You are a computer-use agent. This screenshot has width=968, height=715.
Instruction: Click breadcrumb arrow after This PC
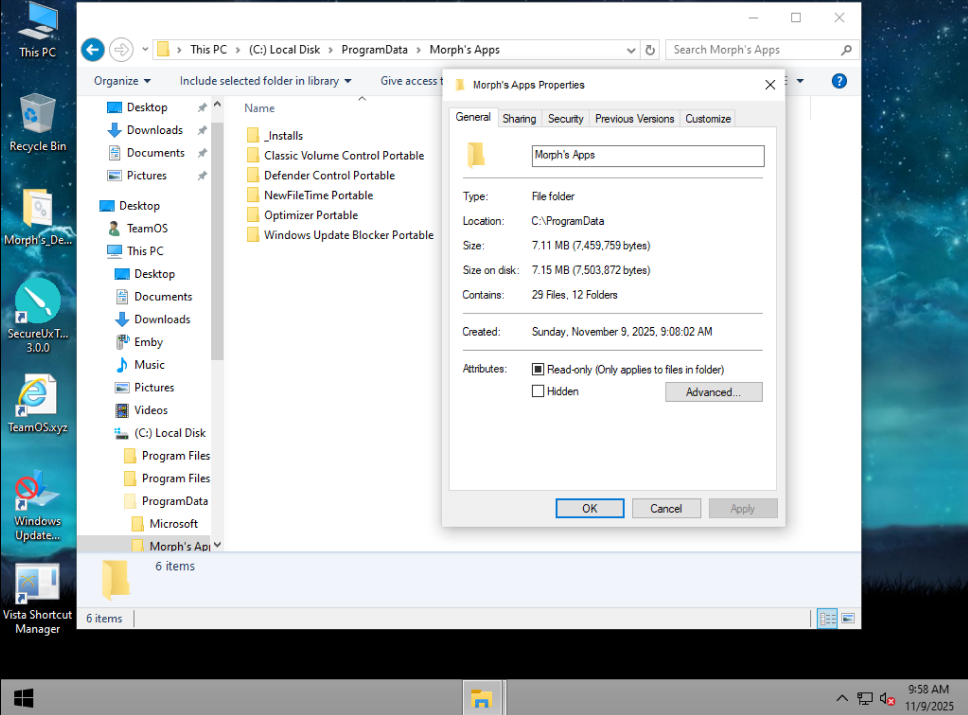pos(238,50)
